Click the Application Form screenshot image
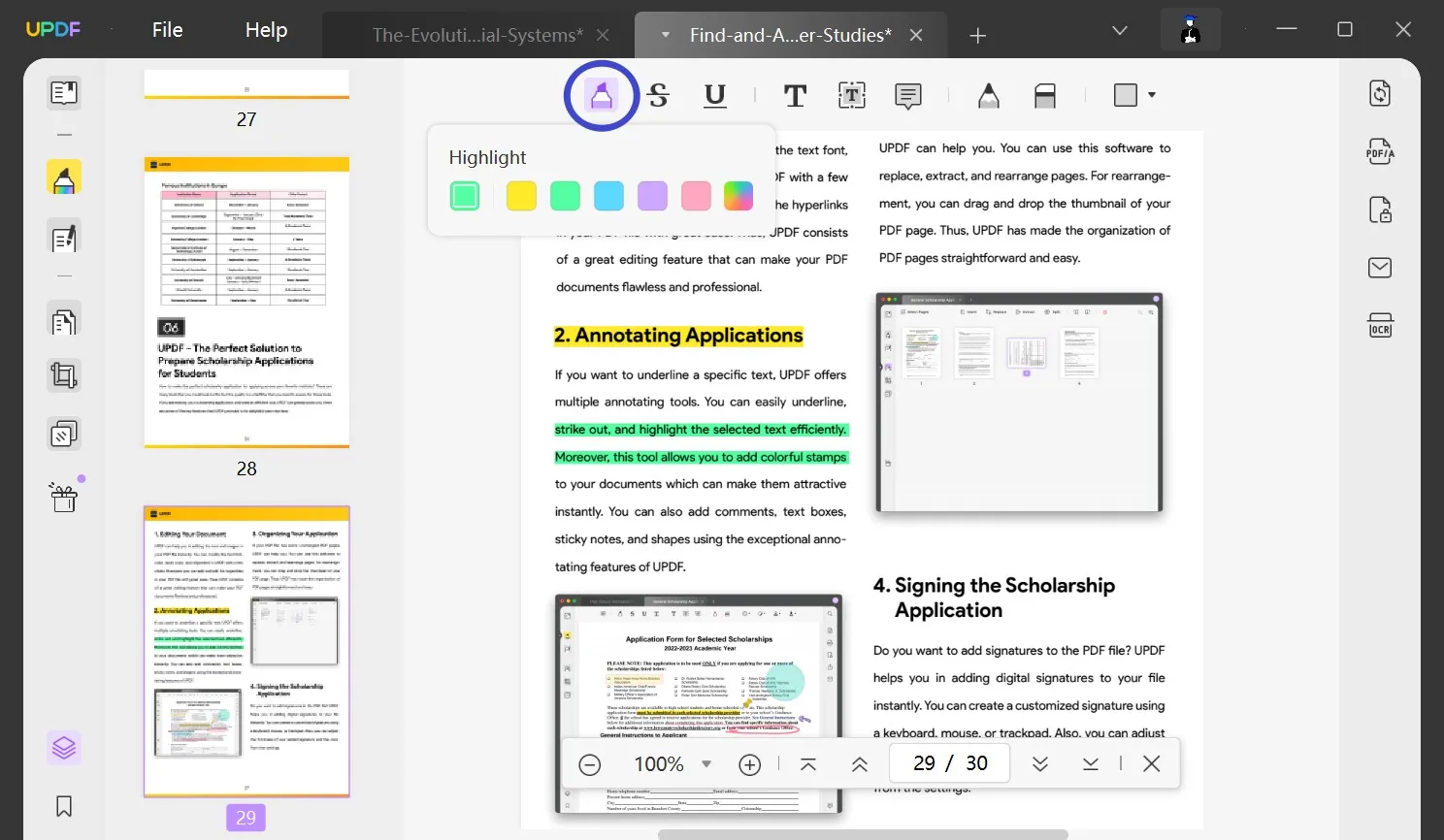This screenshot has width=1444, height=840. pos(699,703)
